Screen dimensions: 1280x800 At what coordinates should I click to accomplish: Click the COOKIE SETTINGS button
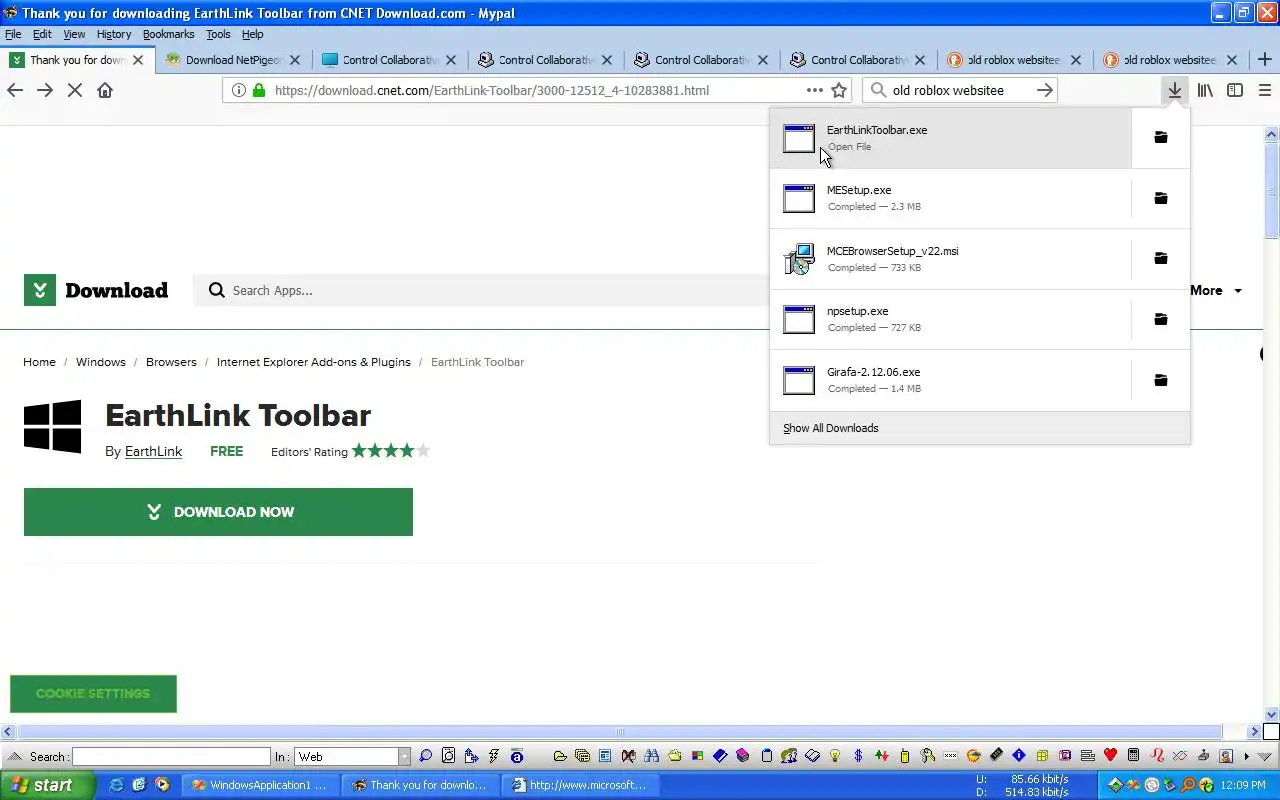click(x=93, y=693)
